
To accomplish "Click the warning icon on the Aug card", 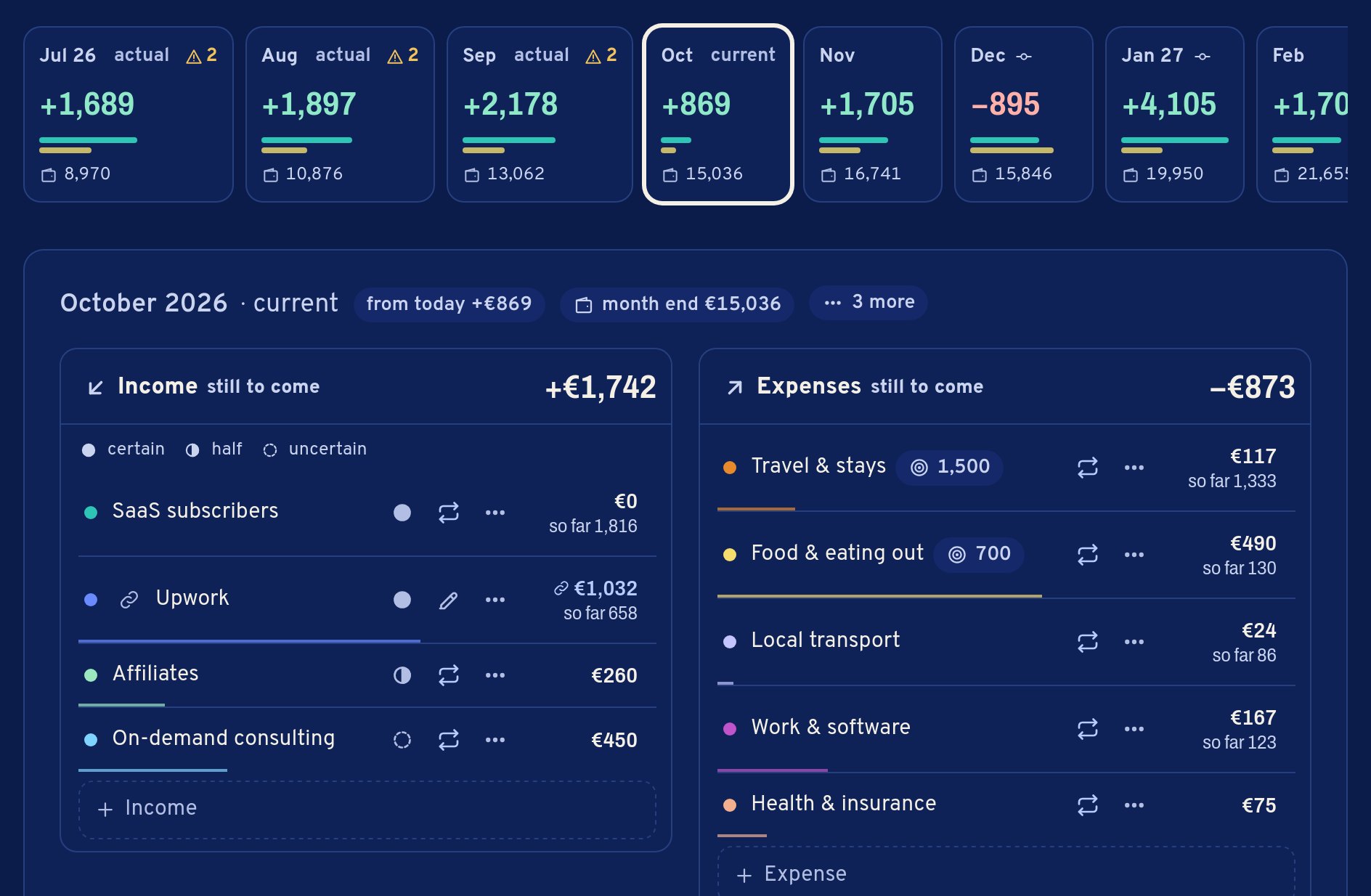I will pos(395,56).
